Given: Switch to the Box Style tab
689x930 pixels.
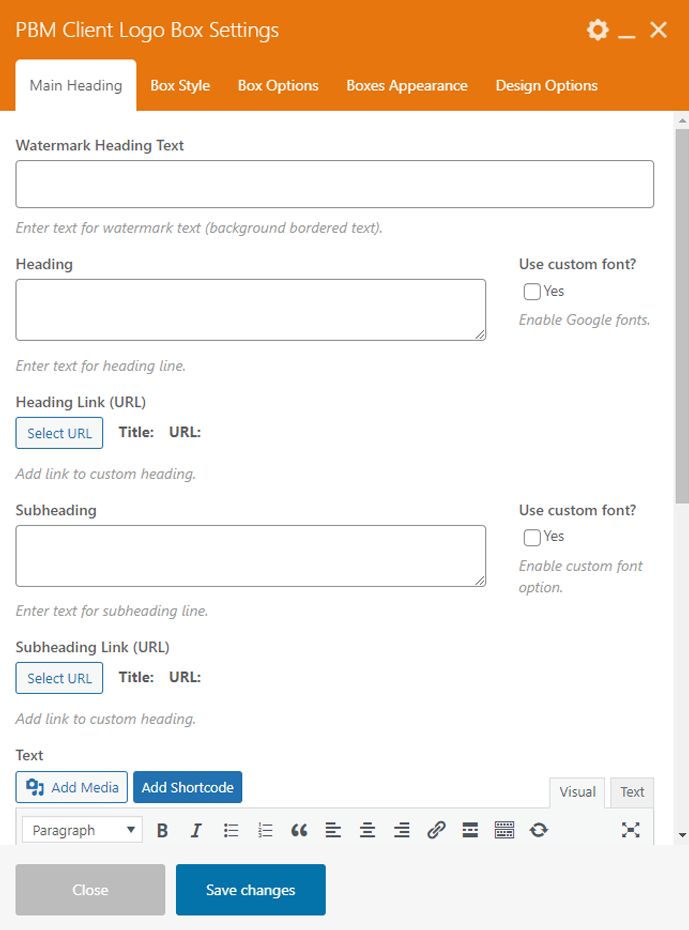Looking at the screenshot, I should [180, 86].
